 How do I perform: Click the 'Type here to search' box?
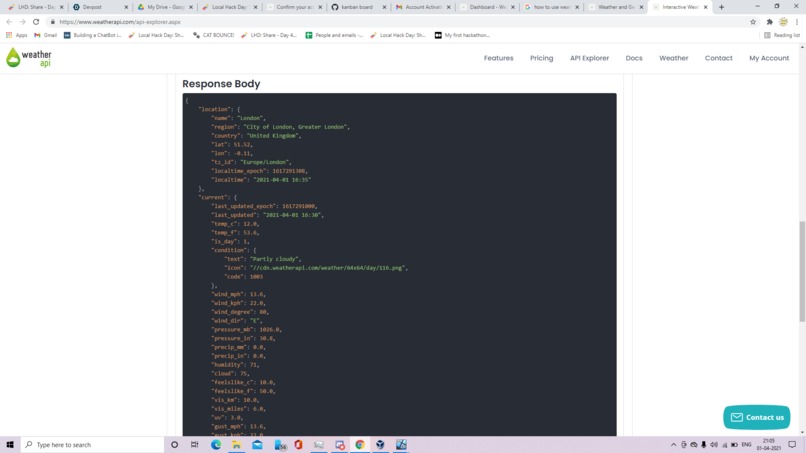pyautogui.click(x=93, y=445)
